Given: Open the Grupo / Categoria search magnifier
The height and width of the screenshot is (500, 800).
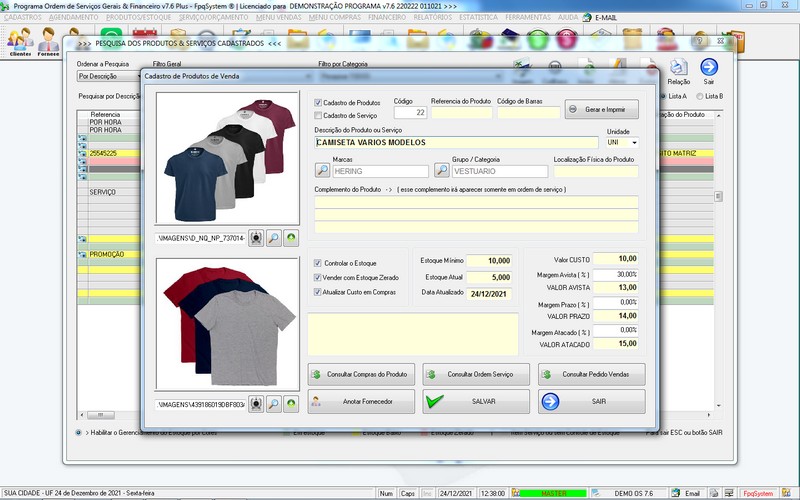Looking at the screenshot, I should [x=441, y=171].
